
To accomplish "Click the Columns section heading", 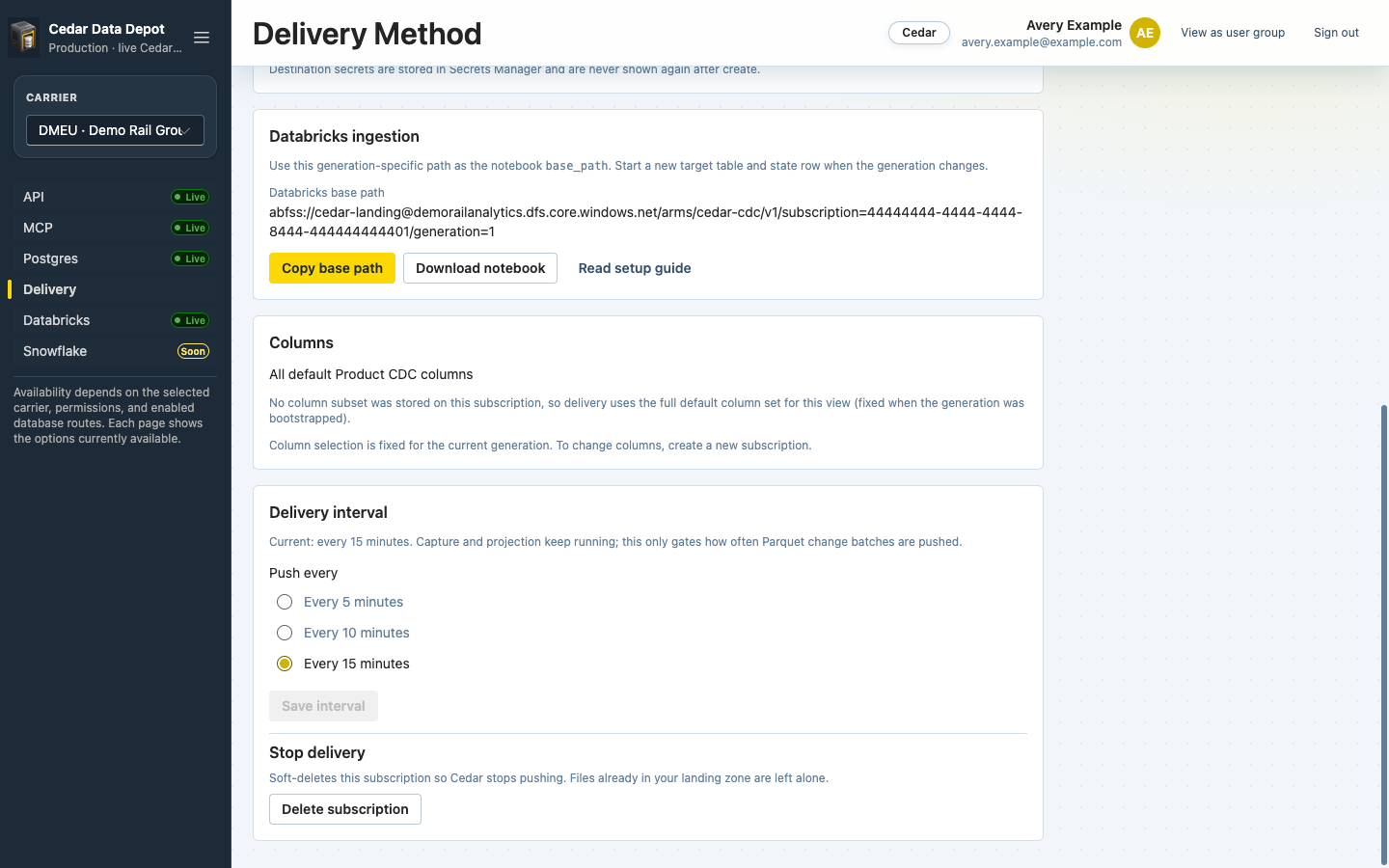I will [301, 343].
